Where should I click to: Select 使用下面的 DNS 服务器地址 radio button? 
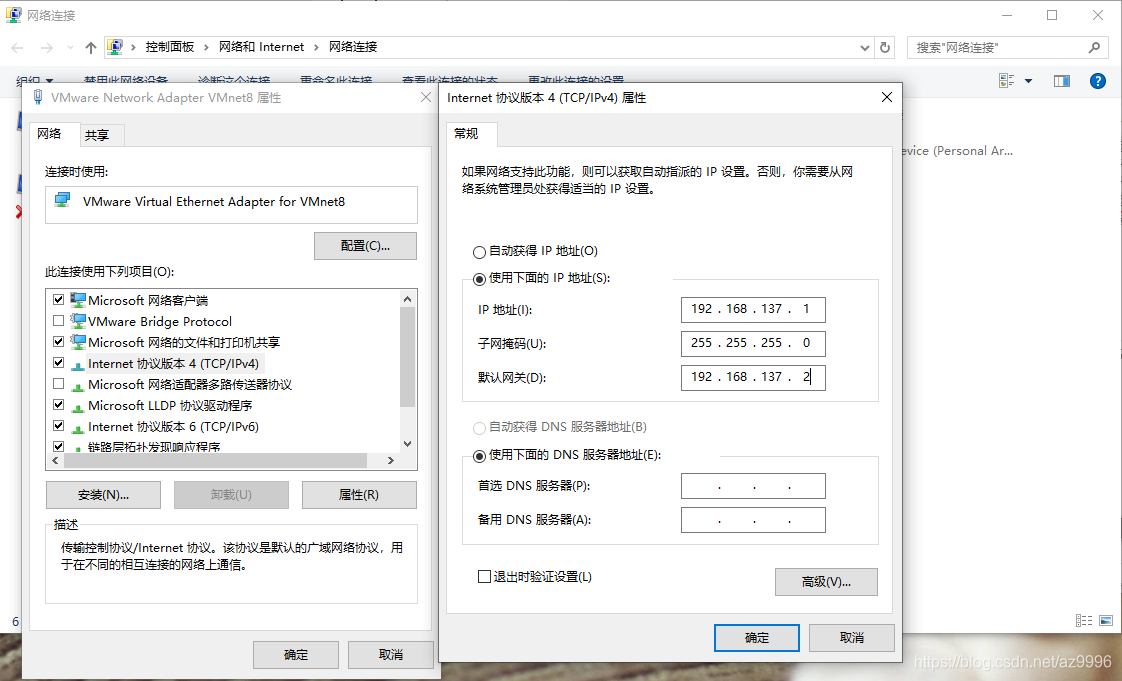tap(479, 456)
